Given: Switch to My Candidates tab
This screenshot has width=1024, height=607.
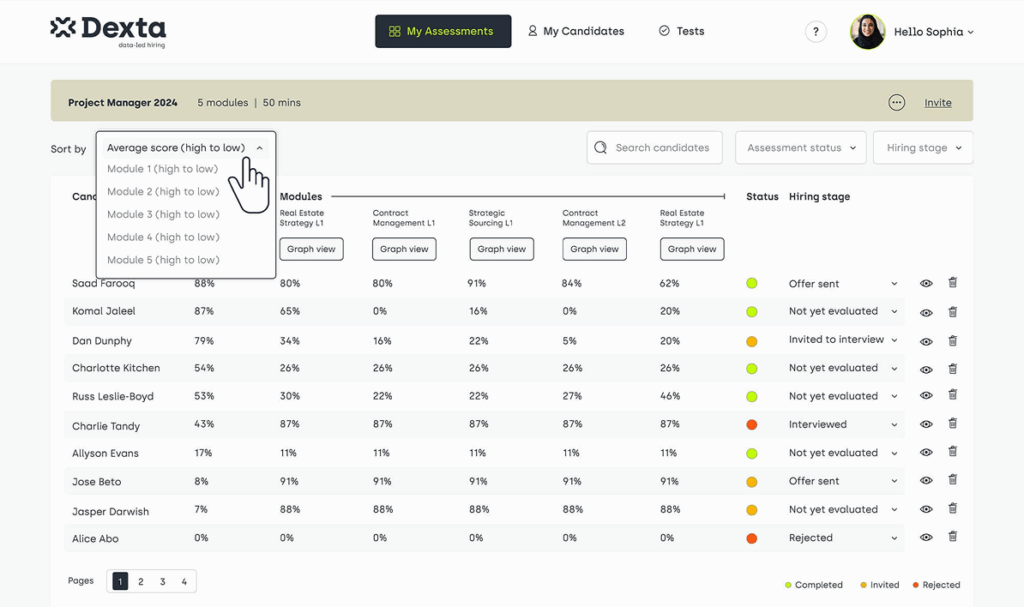Looking at the screenshot, I should 576,32.
